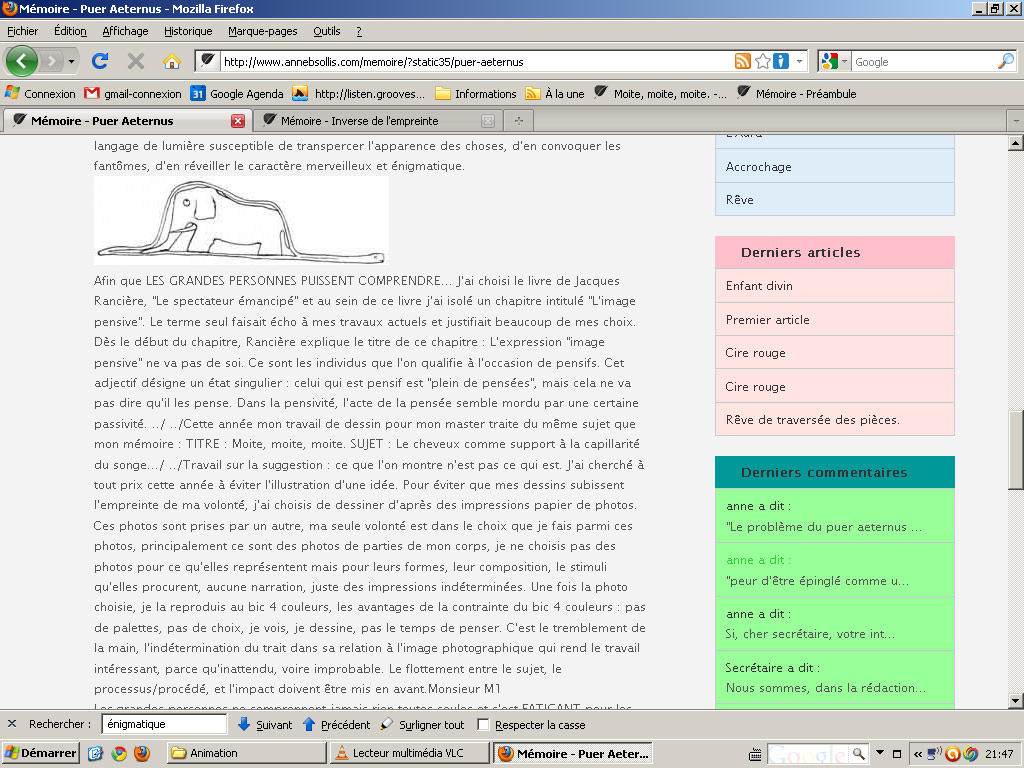Open the listen.grooves bookmark

(x=359, y=93)
